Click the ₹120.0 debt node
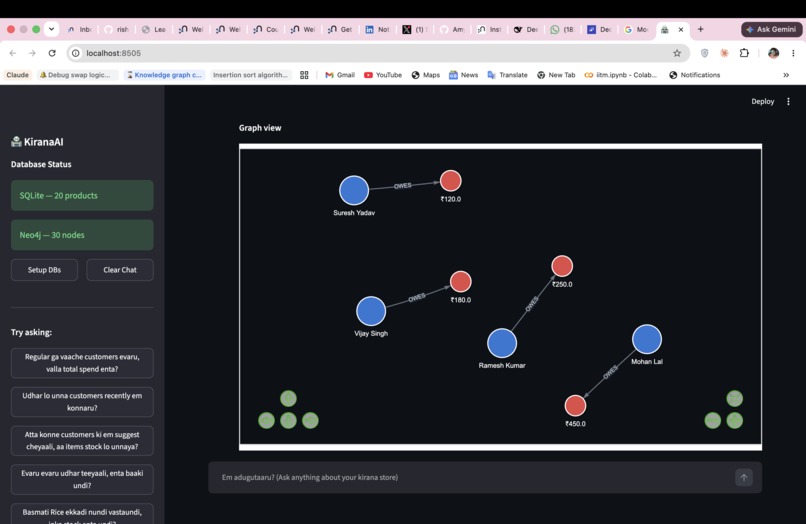 click(x=450, y=180)
